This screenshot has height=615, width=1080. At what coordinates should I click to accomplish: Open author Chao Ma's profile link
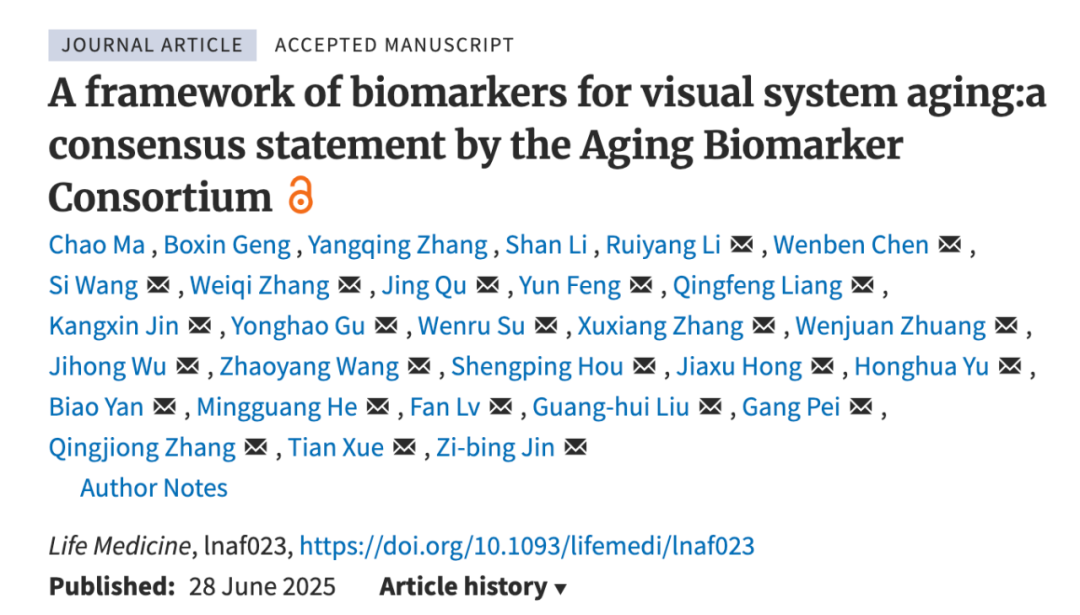click(97, 244)
